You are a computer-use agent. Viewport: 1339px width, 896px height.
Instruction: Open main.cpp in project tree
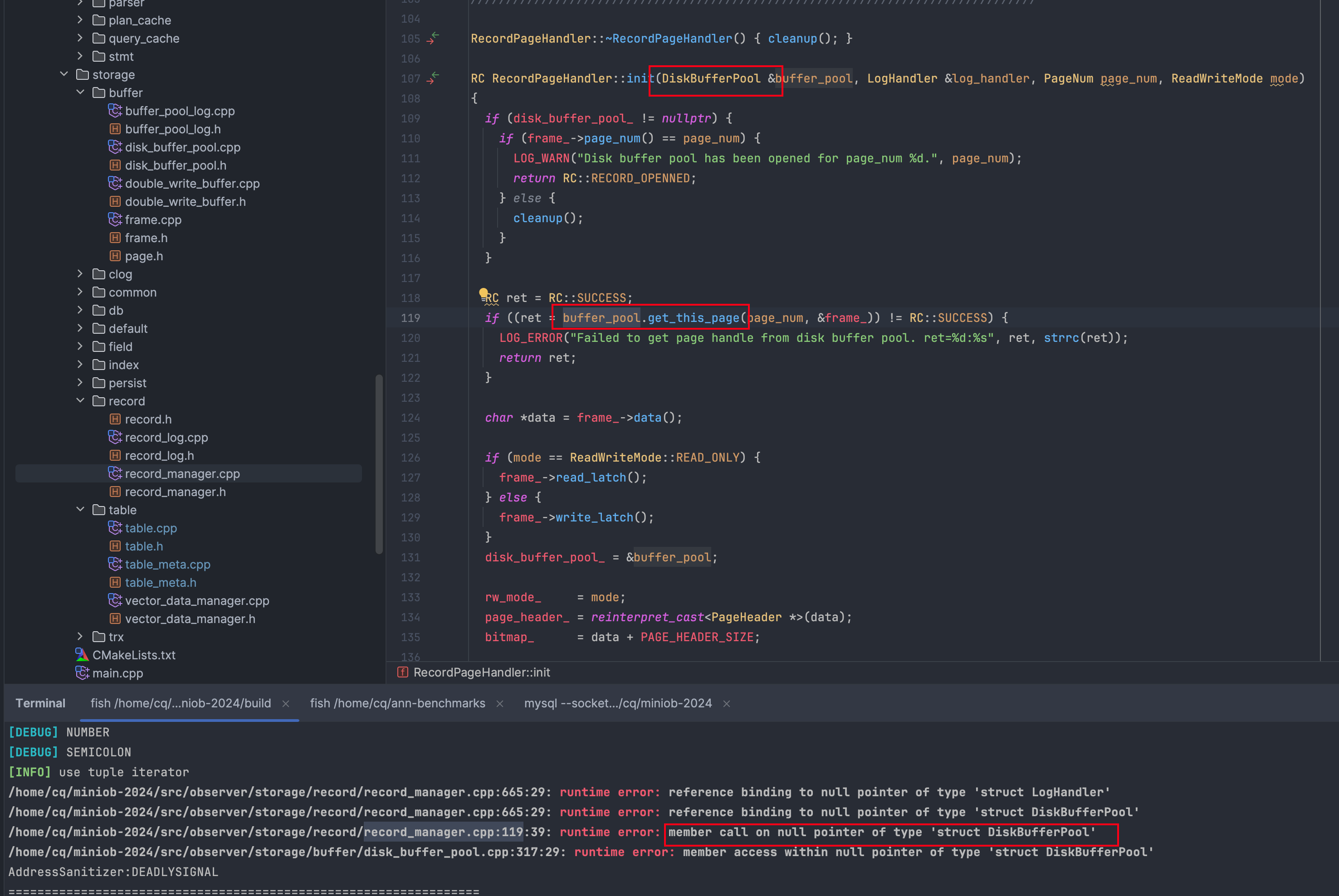pyautogui.click(x=117, y=673)
